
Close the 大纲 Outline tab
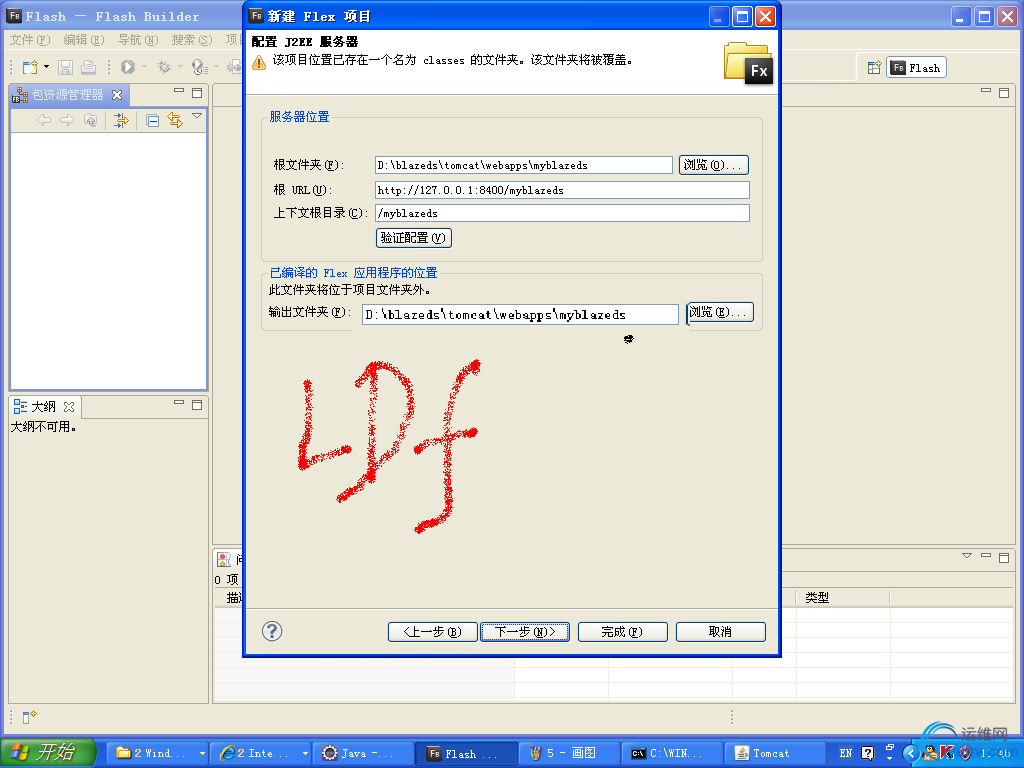(x=69, y=407)
